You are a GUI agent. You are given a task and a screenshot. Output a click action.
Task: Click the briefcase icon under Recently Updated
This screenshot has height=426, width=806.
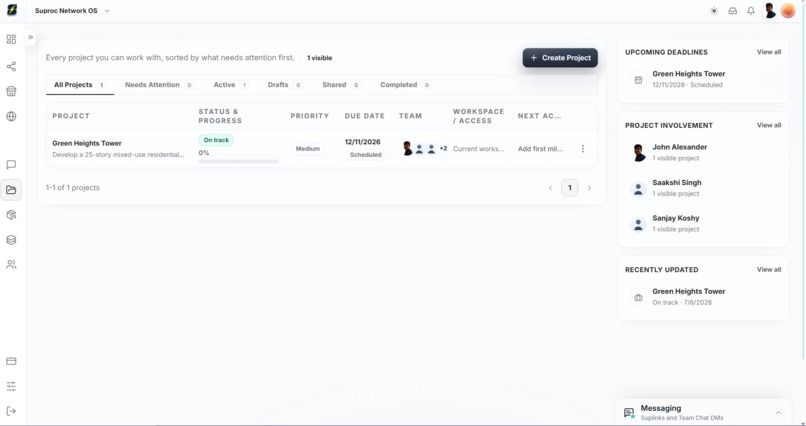(638, 297)
